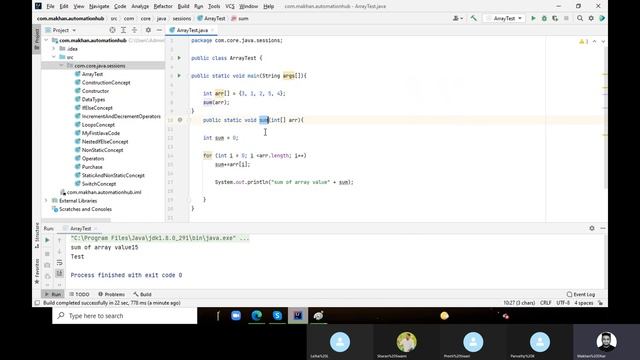Click UTF-8 encoding in status bar
Screen dimensions: 640x360
[x=563, y=303]
